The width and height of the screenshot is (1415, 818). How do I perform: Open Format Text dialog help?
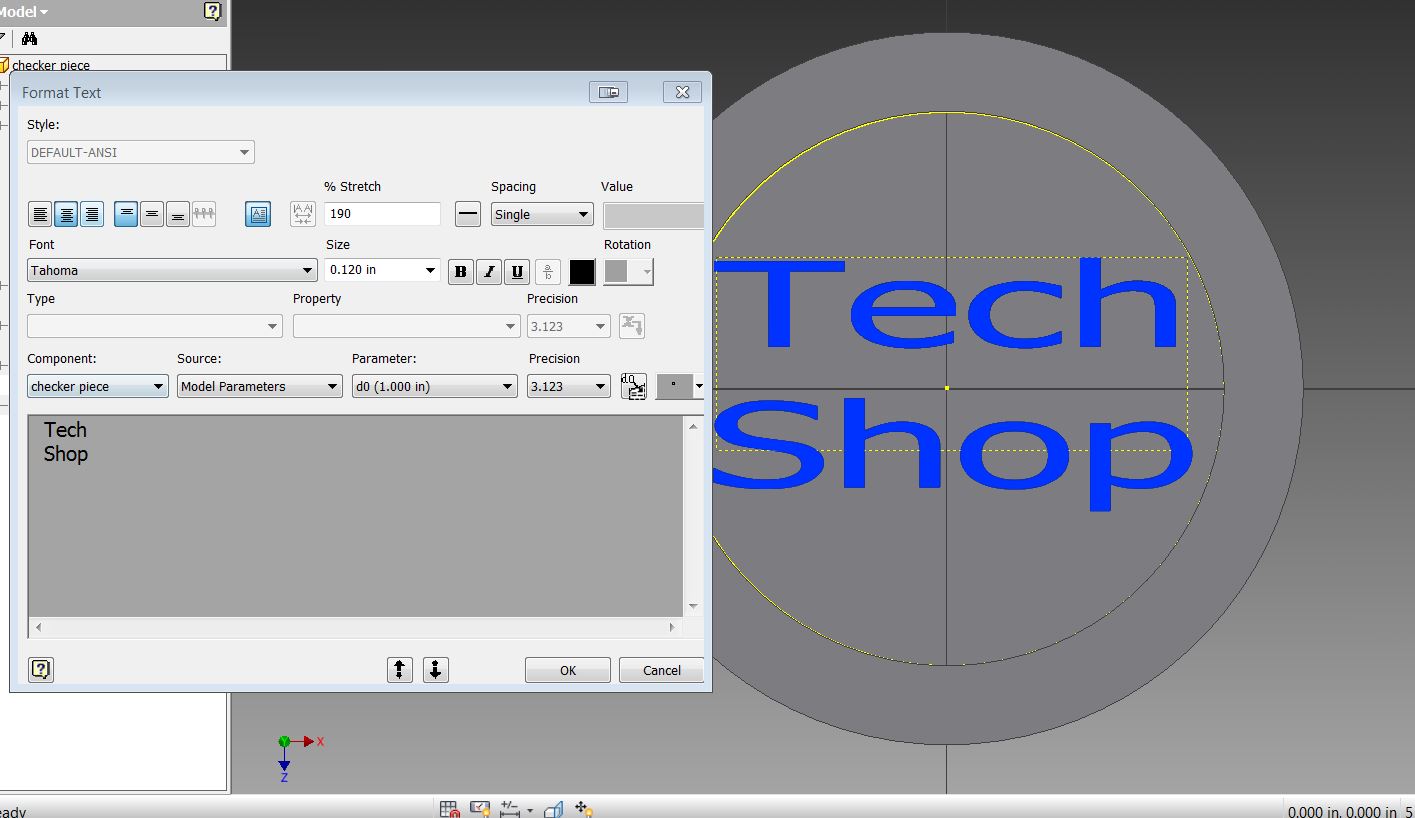[x=40, y=670]
